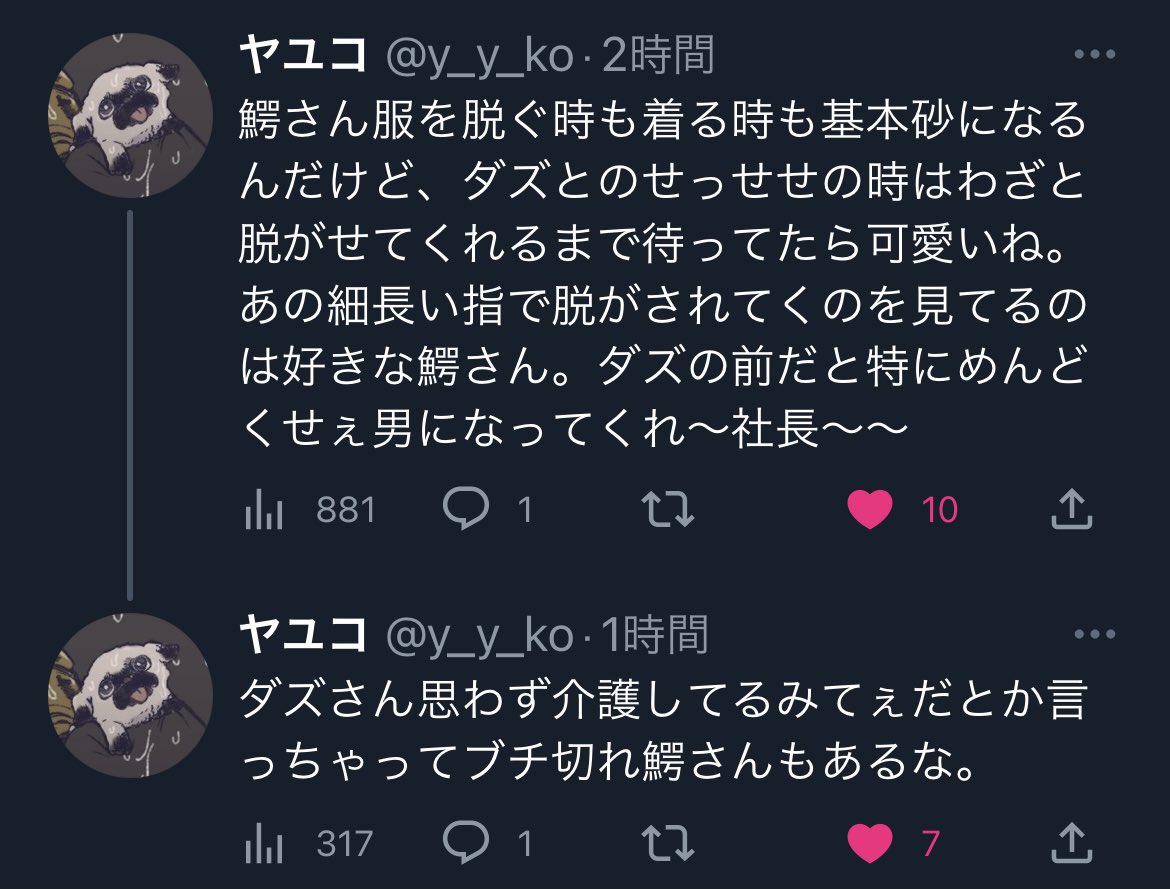
Task: Reply to the first tweet via comment icon
Action: tap(466, 508)
